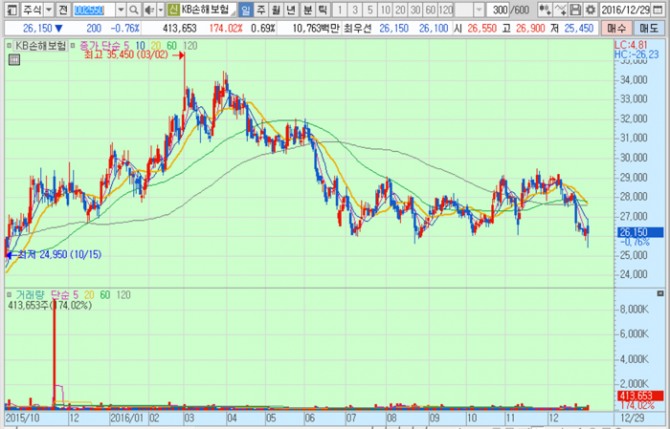Switch to weekly (주) chart period
The image size is (670, 429).
[x=261, y=9]
